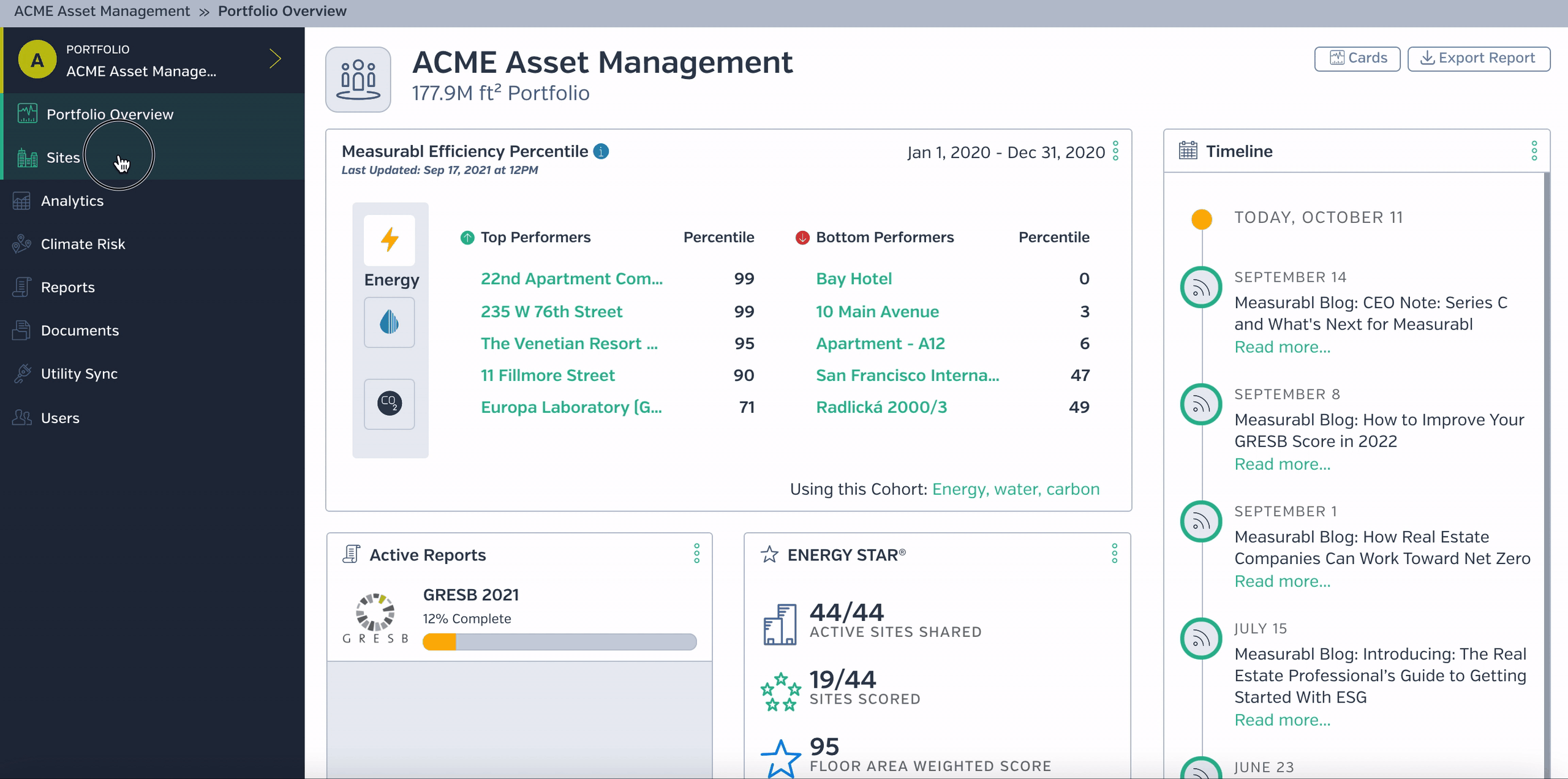Open the Bay Hotel site link
Screen dimensions: 1568x779
[854, 279]
